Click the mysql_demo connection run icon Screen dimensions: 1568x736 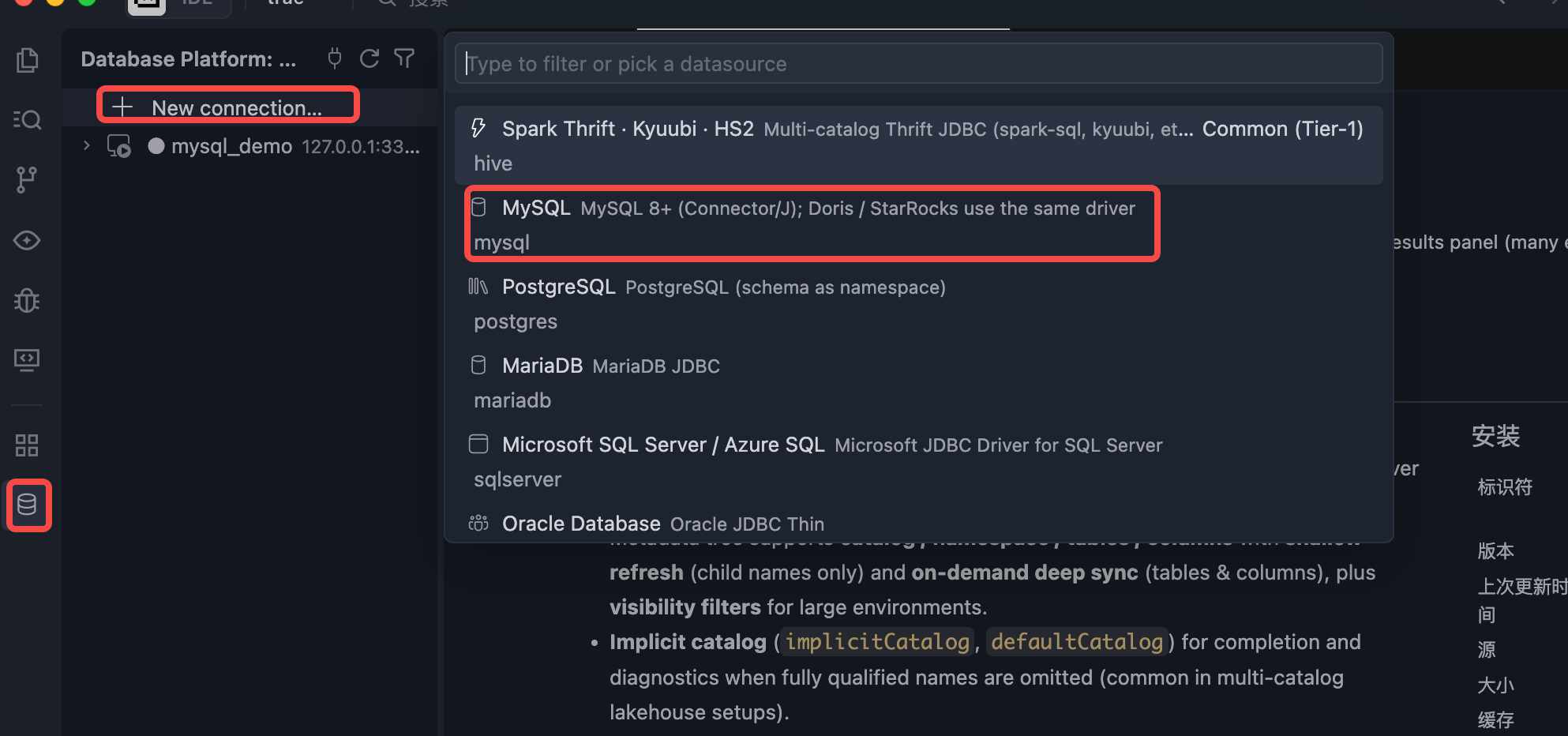(119, 146)
